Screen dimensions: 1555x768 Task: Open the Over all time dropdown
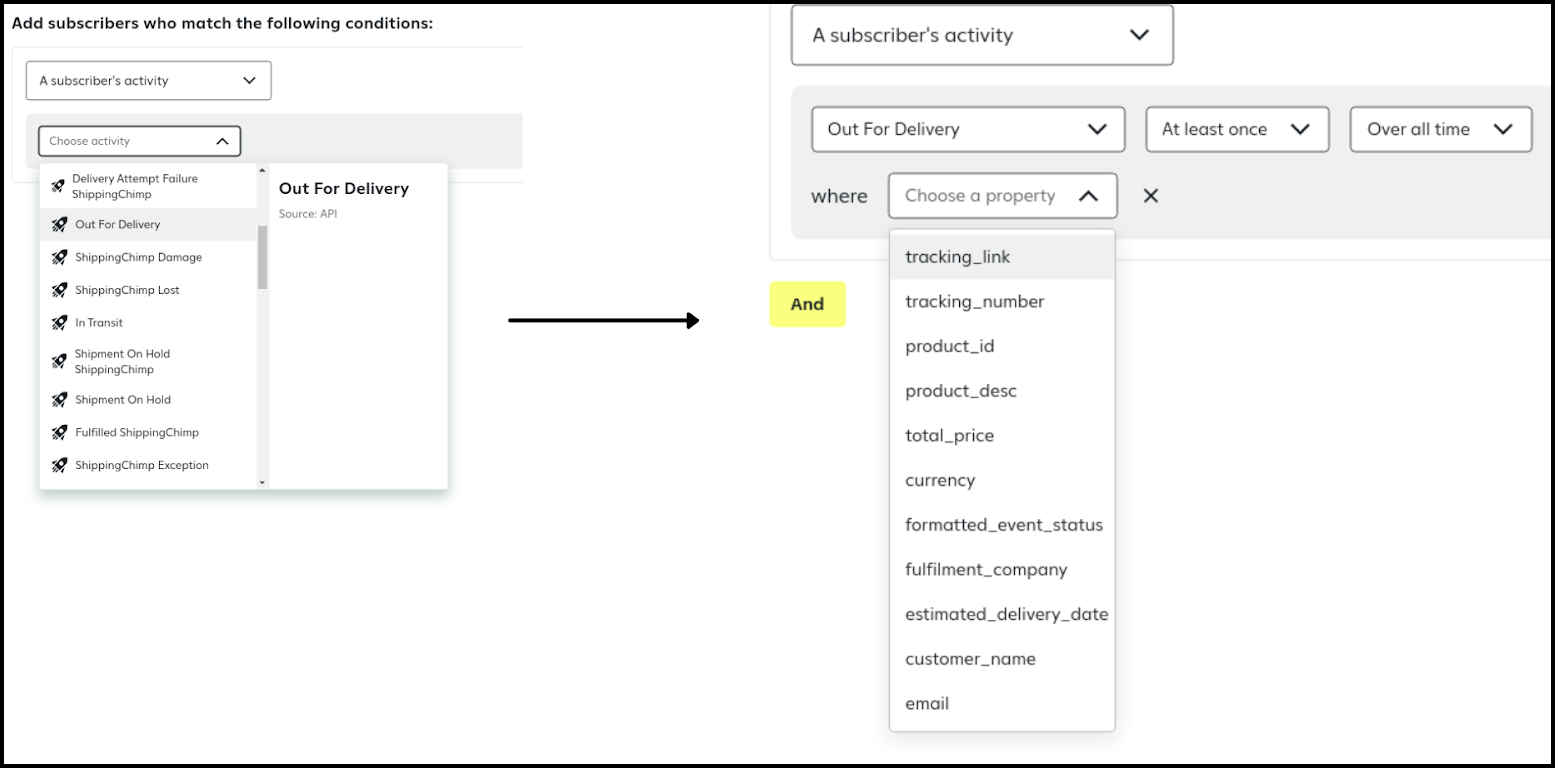point(1440,129)
